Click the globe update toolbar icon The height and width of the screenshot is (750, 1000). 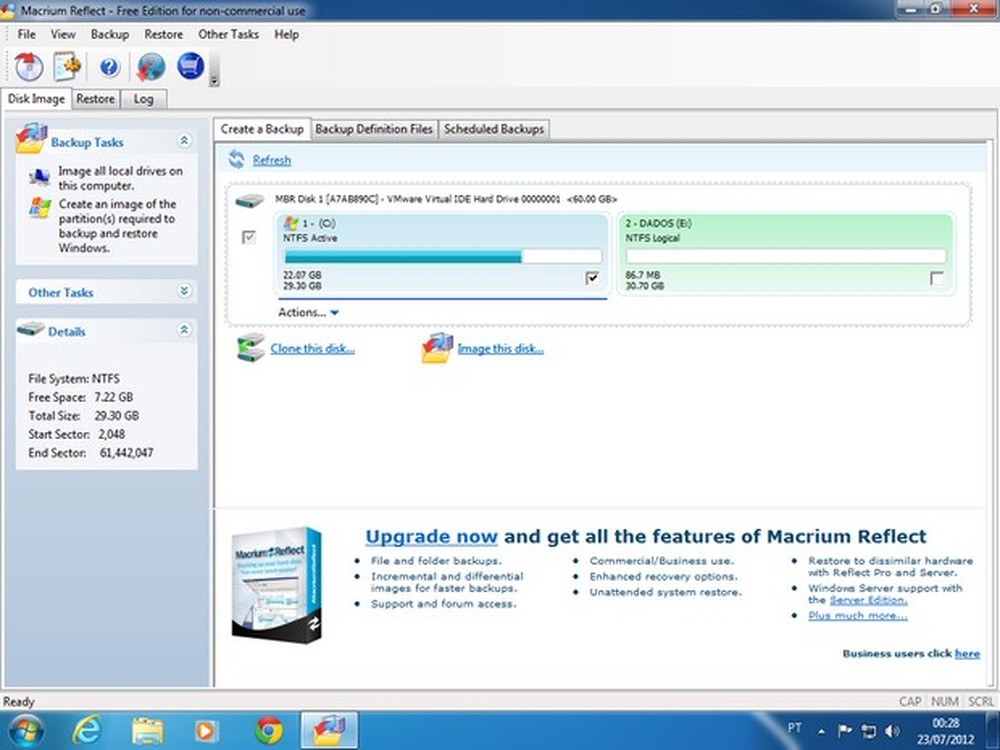(x=151, y=66)
